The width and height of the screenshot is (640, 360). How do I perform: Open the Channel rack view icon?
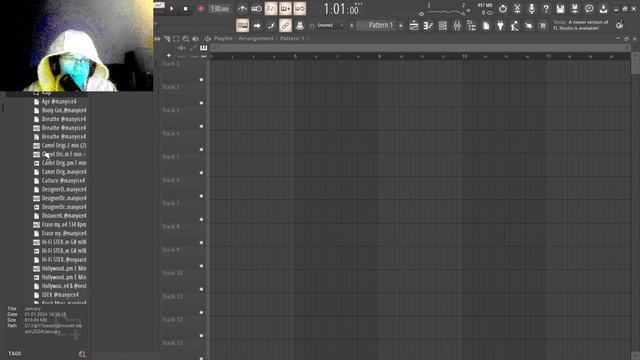442,26
